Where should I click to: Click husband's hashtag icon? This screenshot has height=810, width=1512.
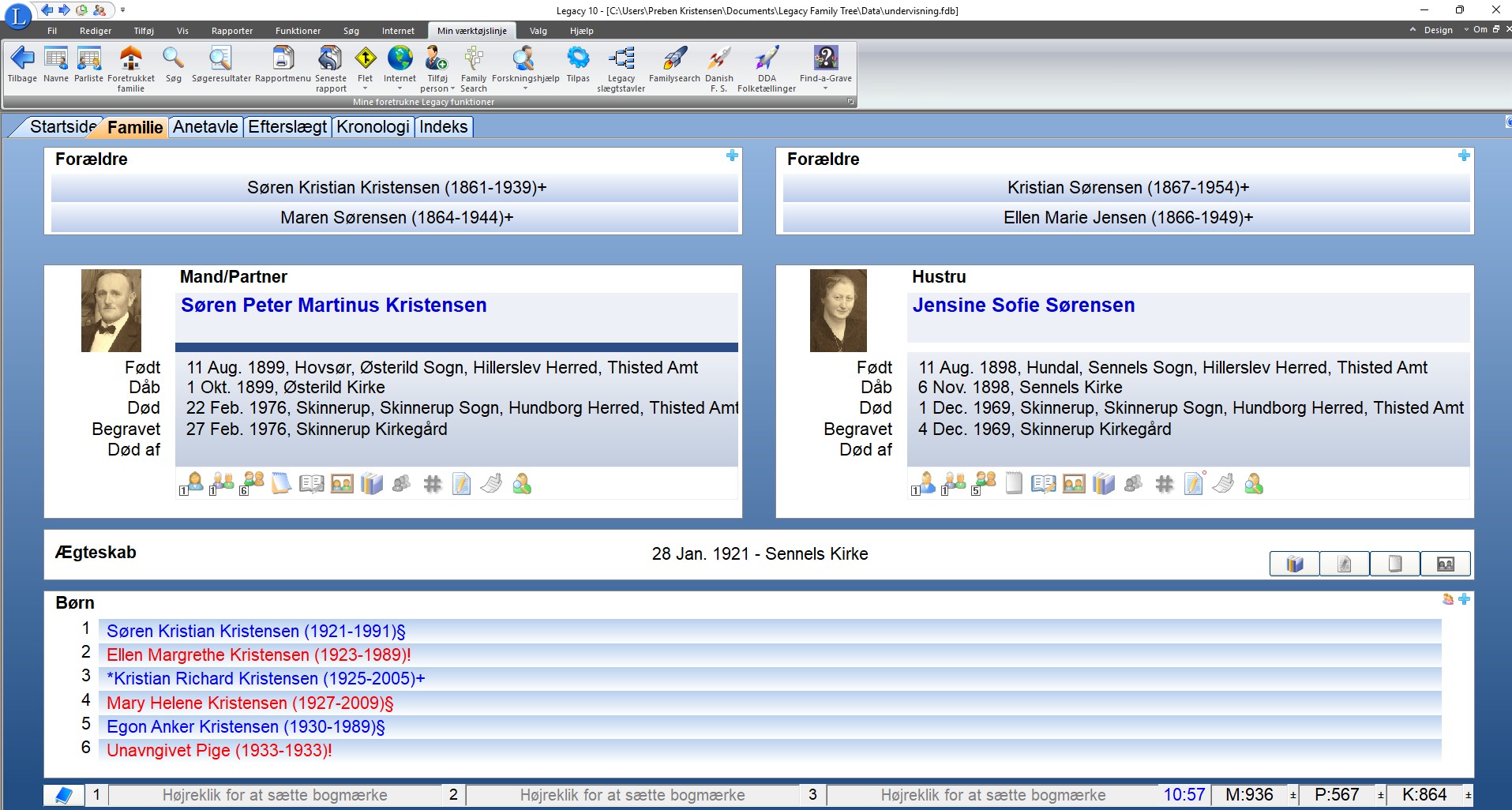[x=432, y=484]
